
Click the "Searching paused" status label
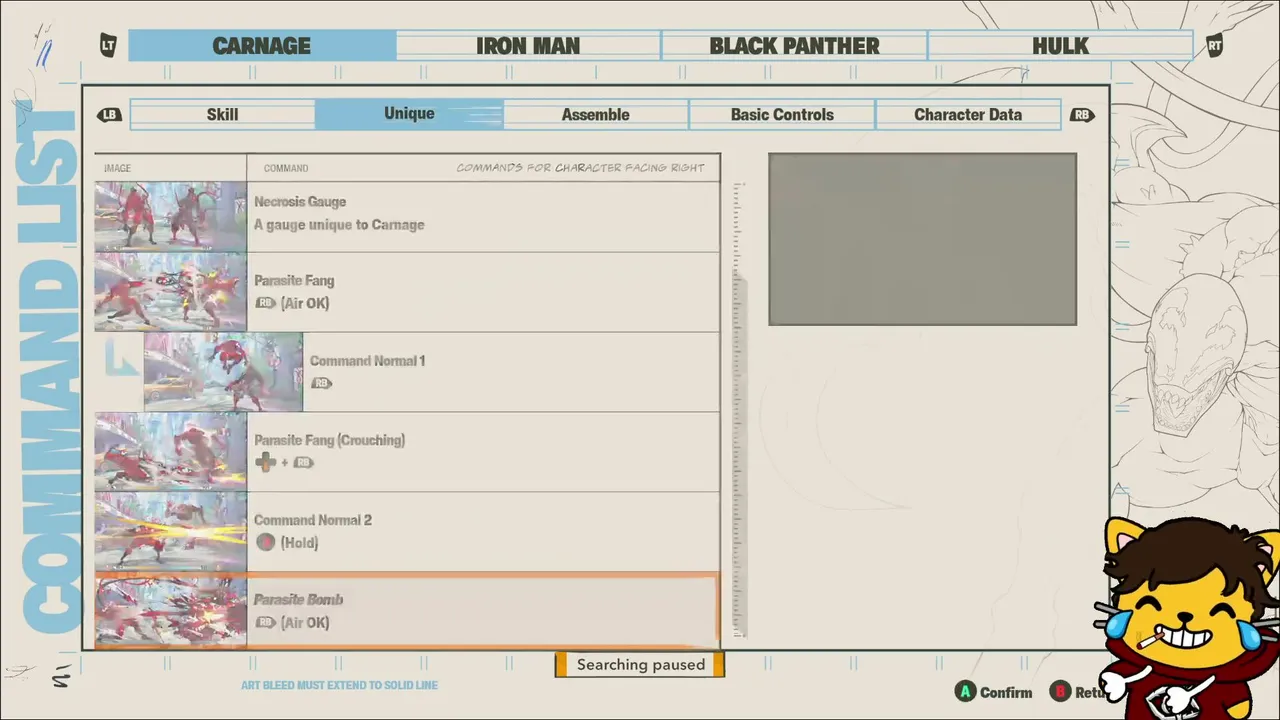pyautogui.click(x=640, y=665)
